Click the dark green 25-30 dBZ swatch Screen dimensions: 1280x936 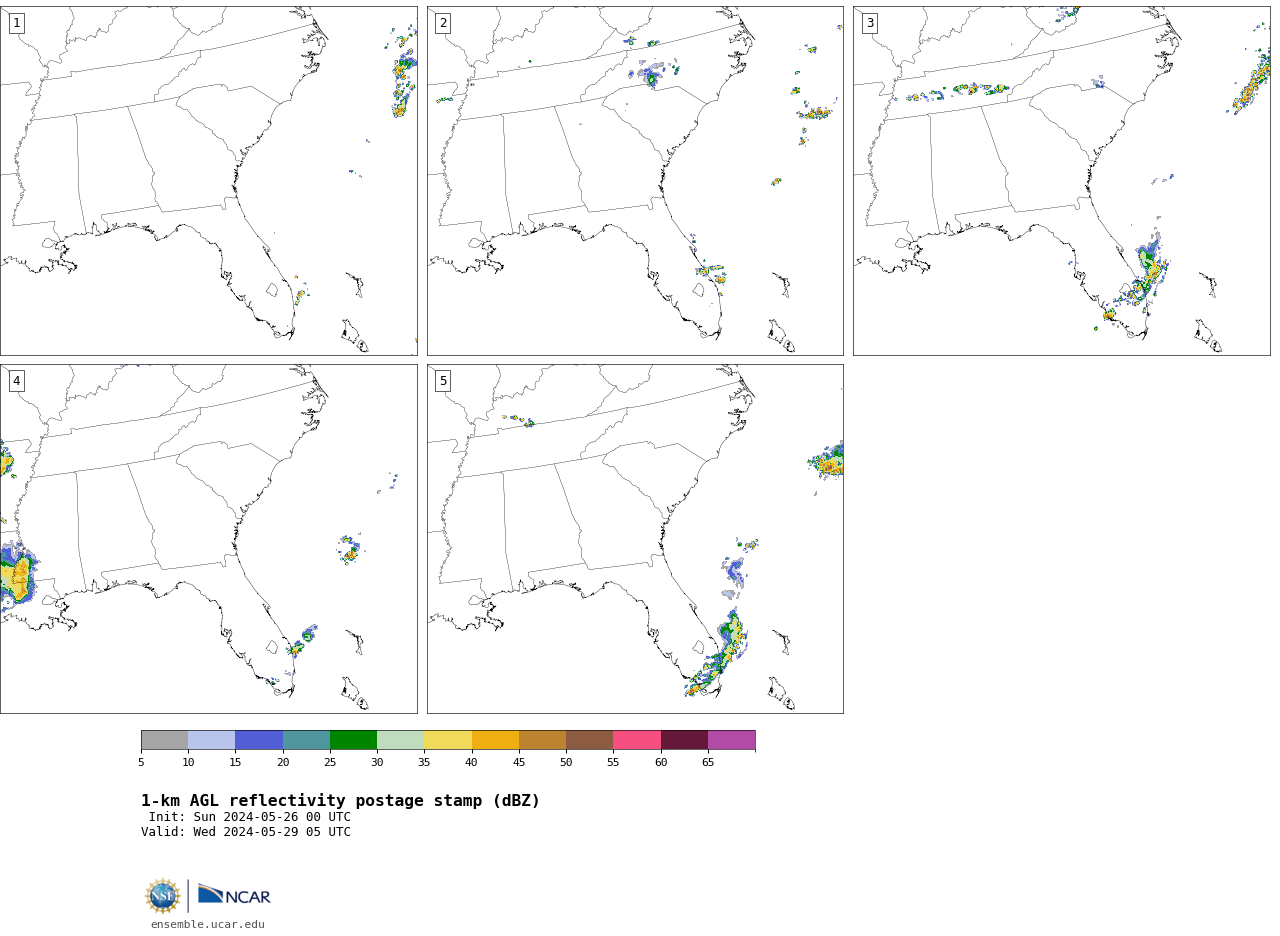(x=353, y=740)
